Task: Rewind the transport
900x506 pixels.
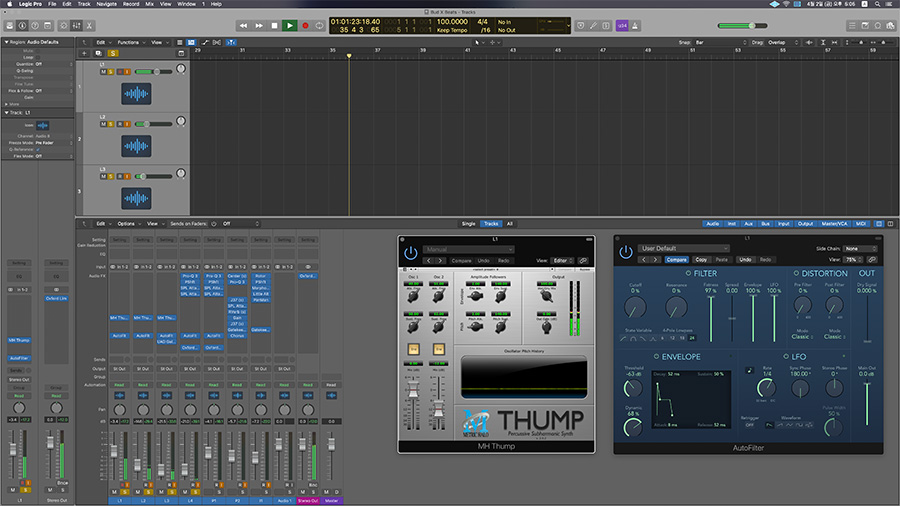Action: point(243,26)
